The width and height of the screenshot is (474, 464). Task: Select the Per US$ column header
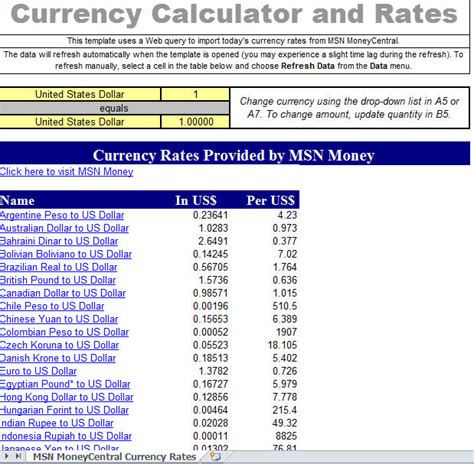click(x=271, y=201)
